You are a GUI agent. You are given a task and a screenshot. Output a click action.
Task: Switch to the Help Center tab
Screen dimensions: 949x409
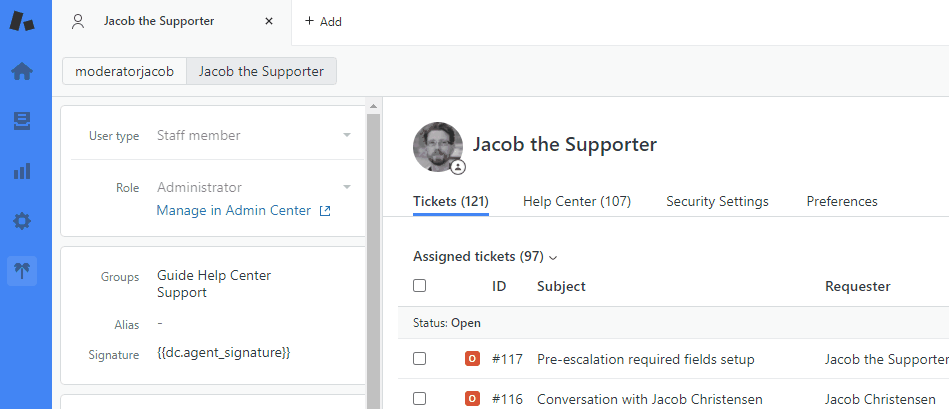point(576,201)
